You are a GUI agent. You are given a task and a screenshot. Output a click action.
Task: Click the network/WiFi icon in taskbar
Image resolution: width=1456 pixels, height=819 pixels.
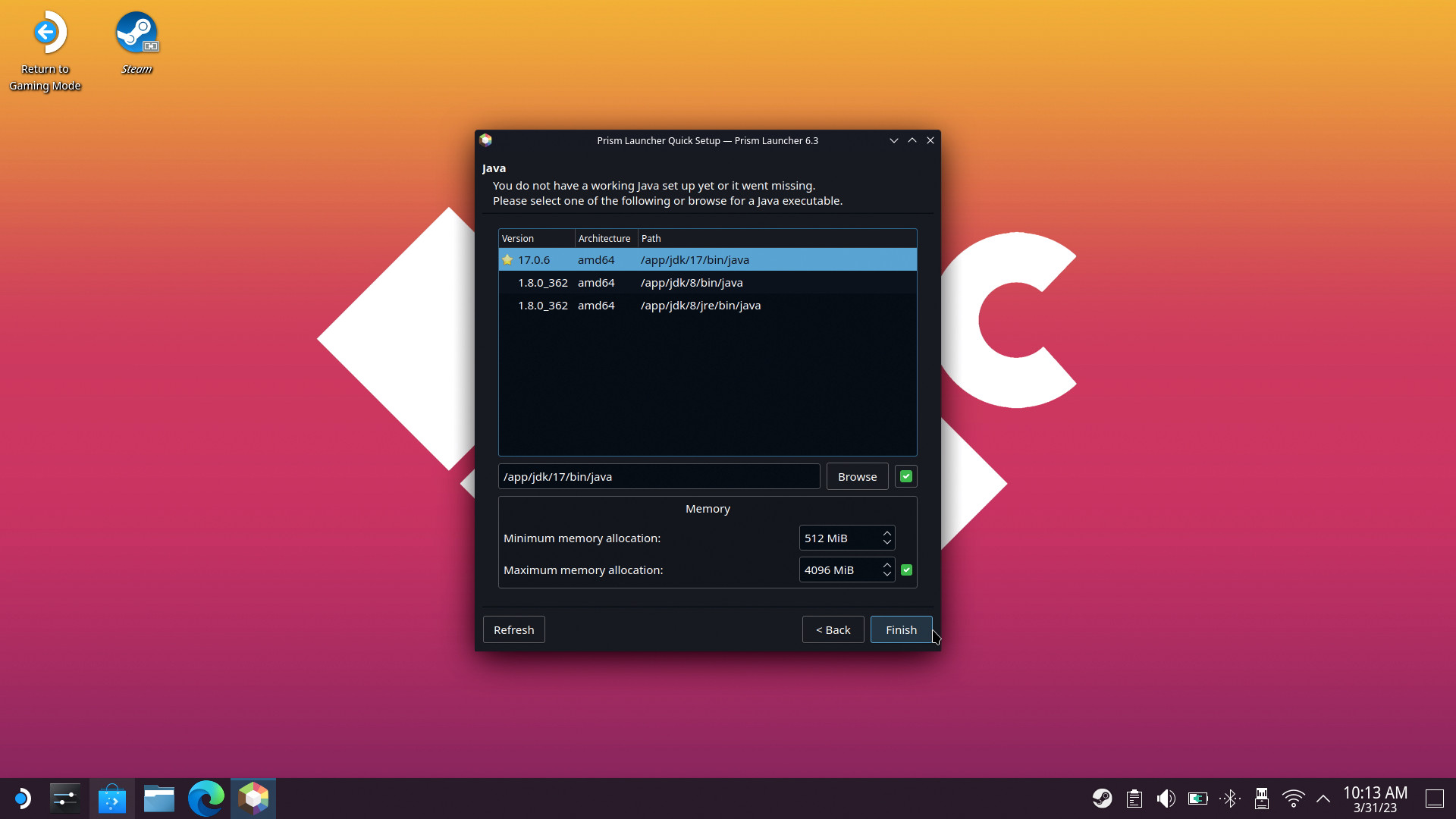pos(1293,799)
